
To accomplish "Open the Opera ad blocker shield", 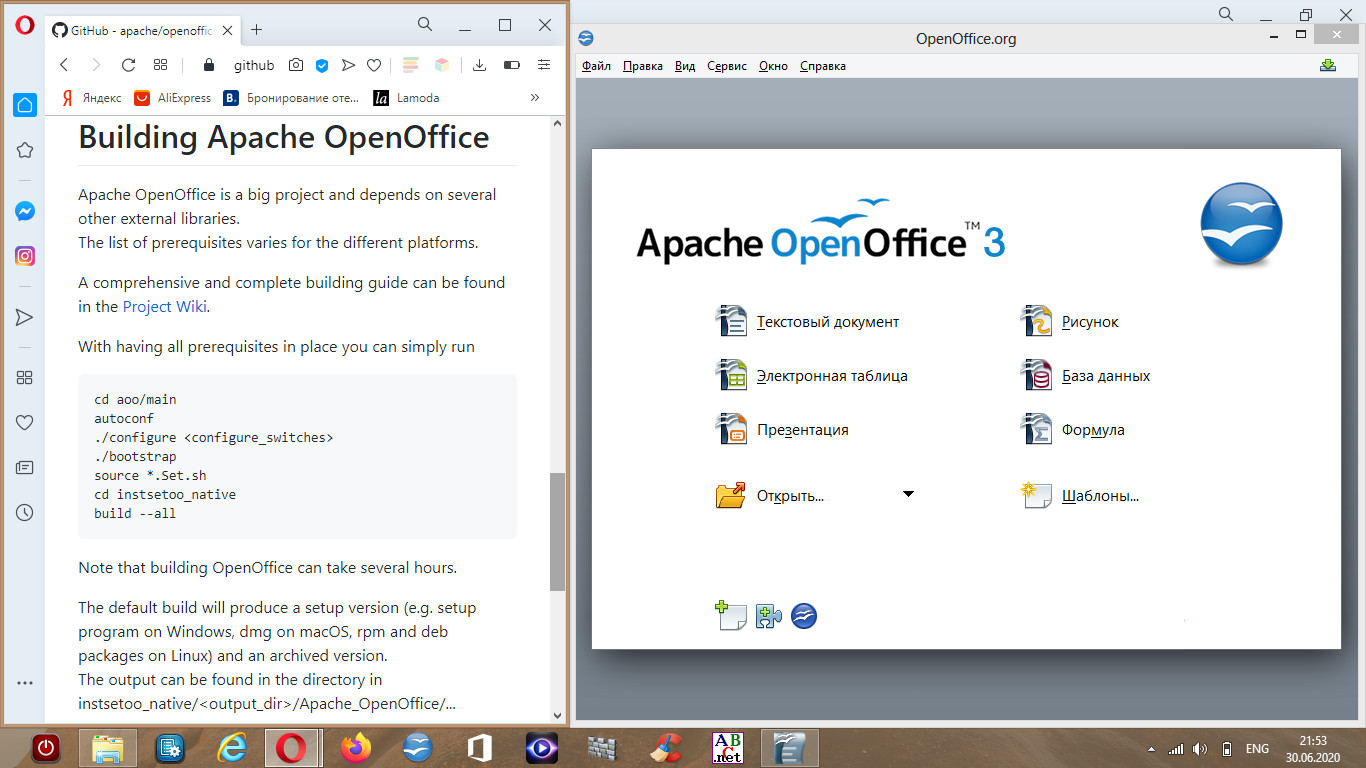I will point(322,65).
